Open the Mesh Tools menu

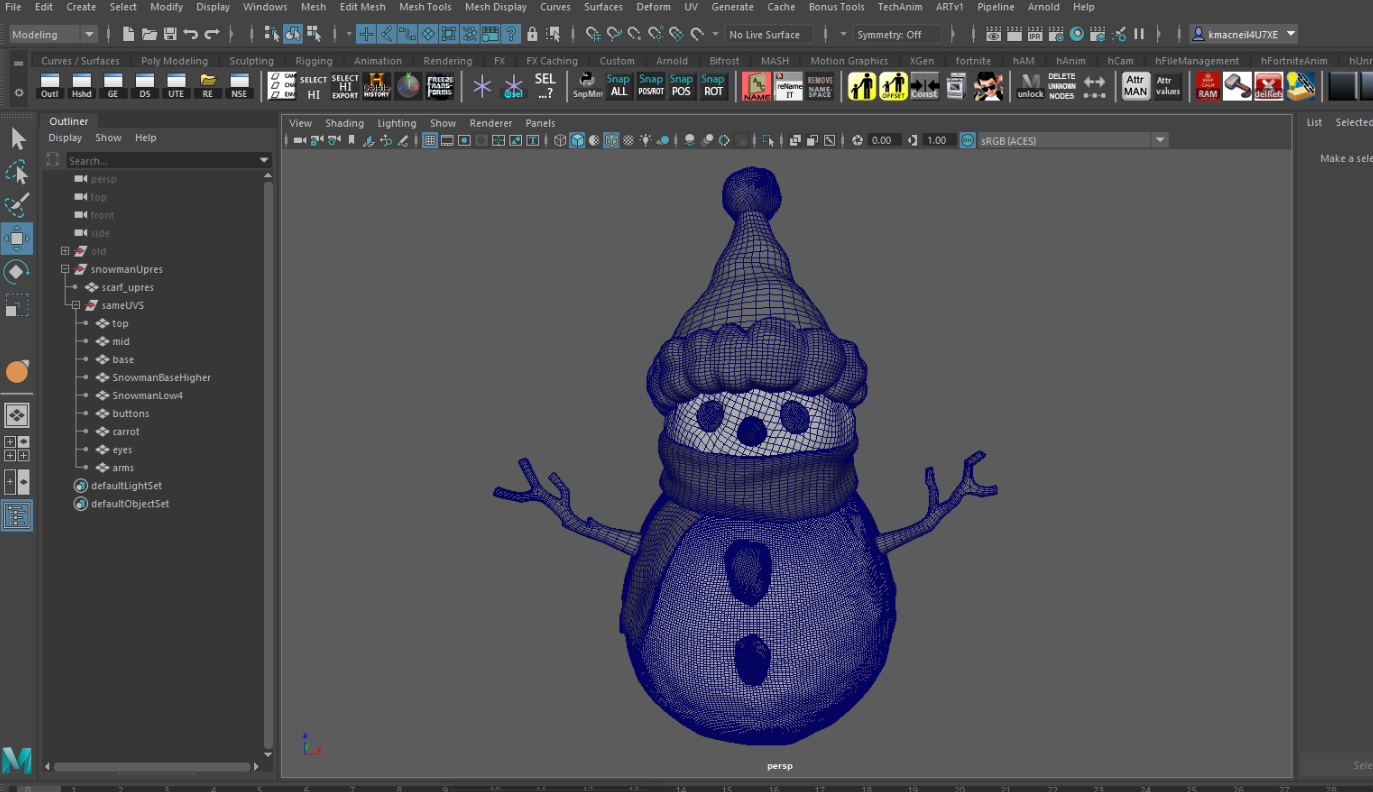coord(425,7)
